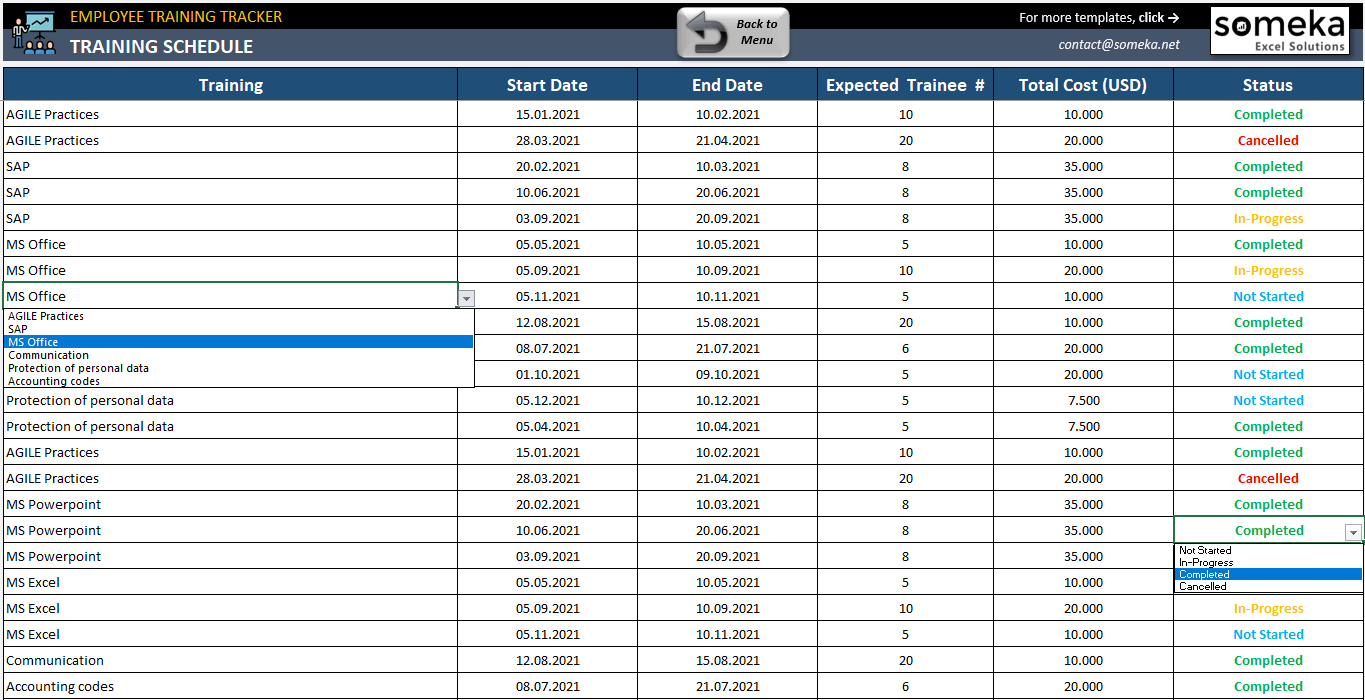The width and height of the screenshot is (1365, 700).
Task: Select In-Progress status for SAP starting 03.09.2021
Action: tap(1268, 218)
